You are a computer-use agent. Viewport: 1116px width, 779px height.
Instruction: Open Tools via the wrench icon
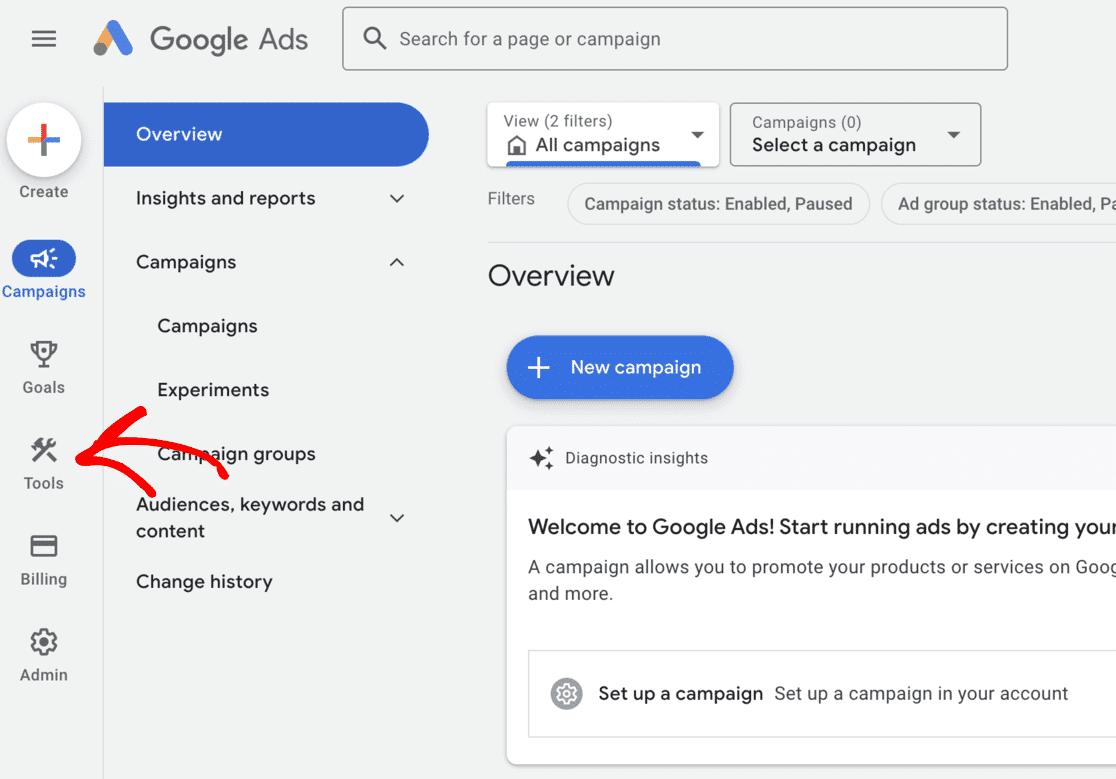[x=43, y=450]
